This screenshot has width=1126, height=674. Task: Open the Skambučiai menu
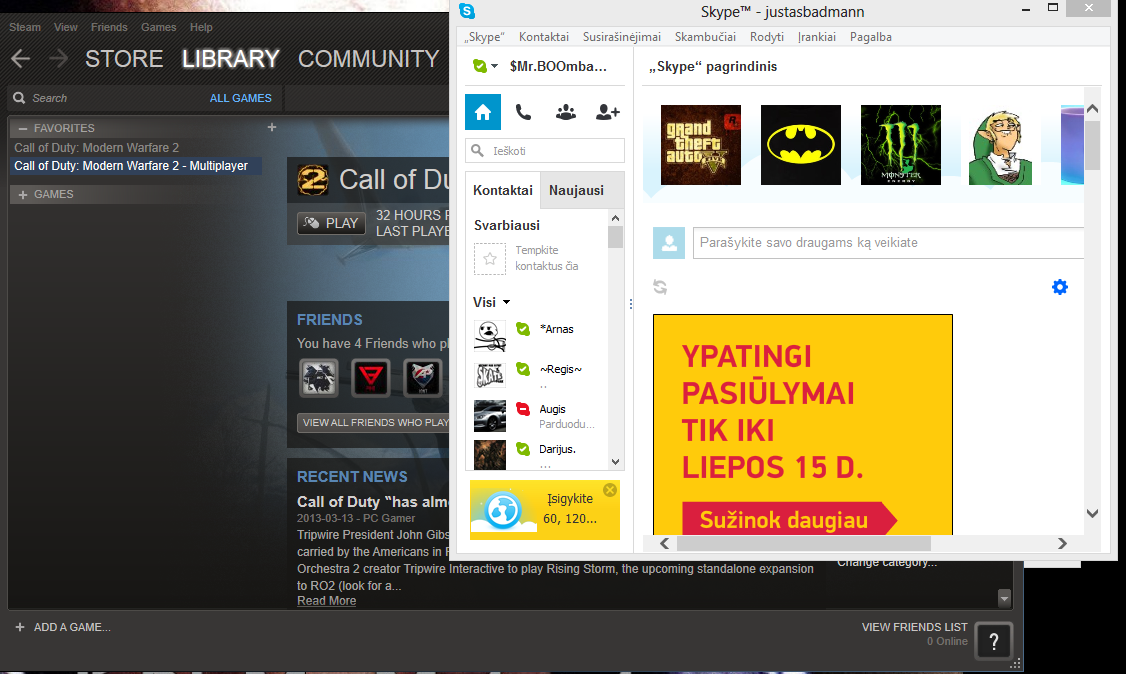(705, 37)
